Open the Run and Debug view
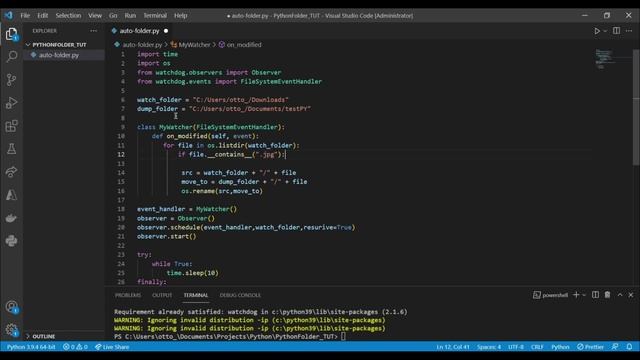Viewport: 640px width, 360px height. click(11, 102)
